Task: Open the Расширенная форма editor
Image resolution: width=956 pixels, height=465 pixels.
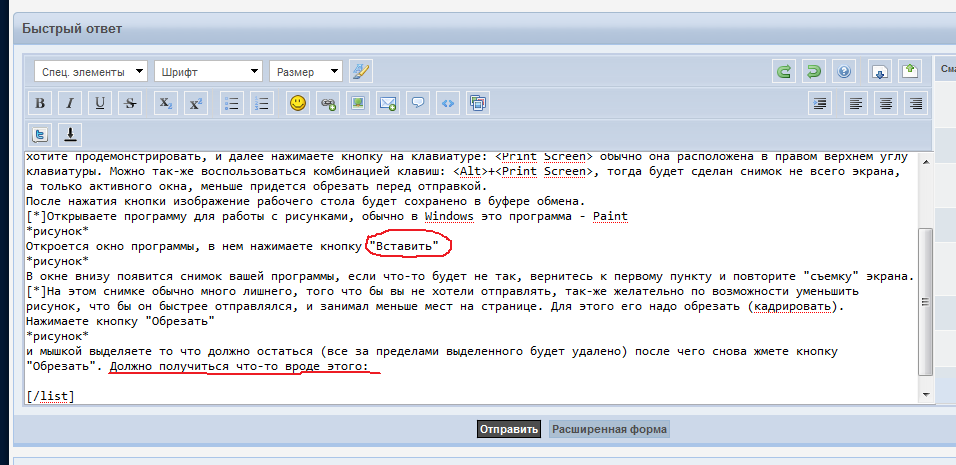Action: tap(609, 429)
